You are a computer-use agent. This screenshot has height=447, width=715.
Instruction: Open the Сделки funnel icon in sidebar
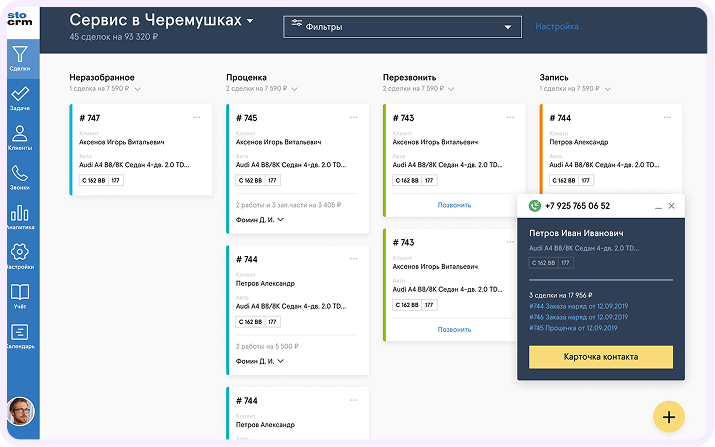[x=20, y=54]
